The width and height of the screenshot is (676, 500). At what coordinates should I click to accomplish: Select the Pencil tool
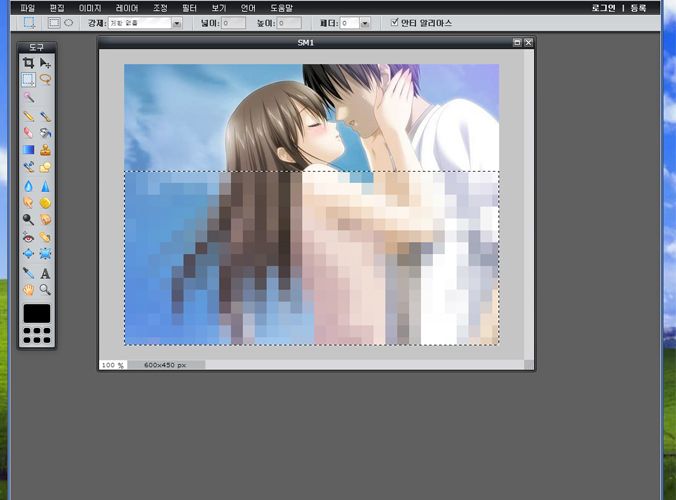28,116
